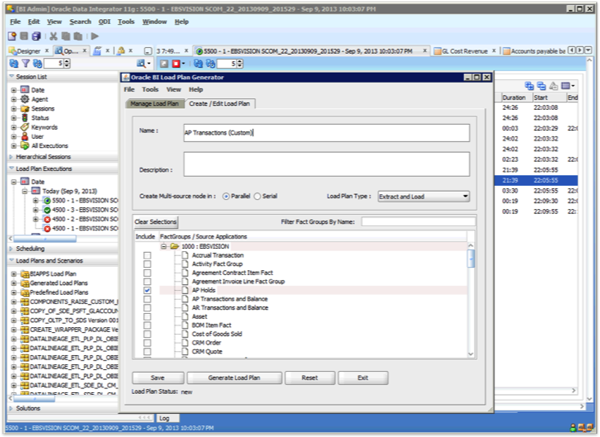
Task: Check AR Transactions and Balance checkbox
Action: pos(147,308)
